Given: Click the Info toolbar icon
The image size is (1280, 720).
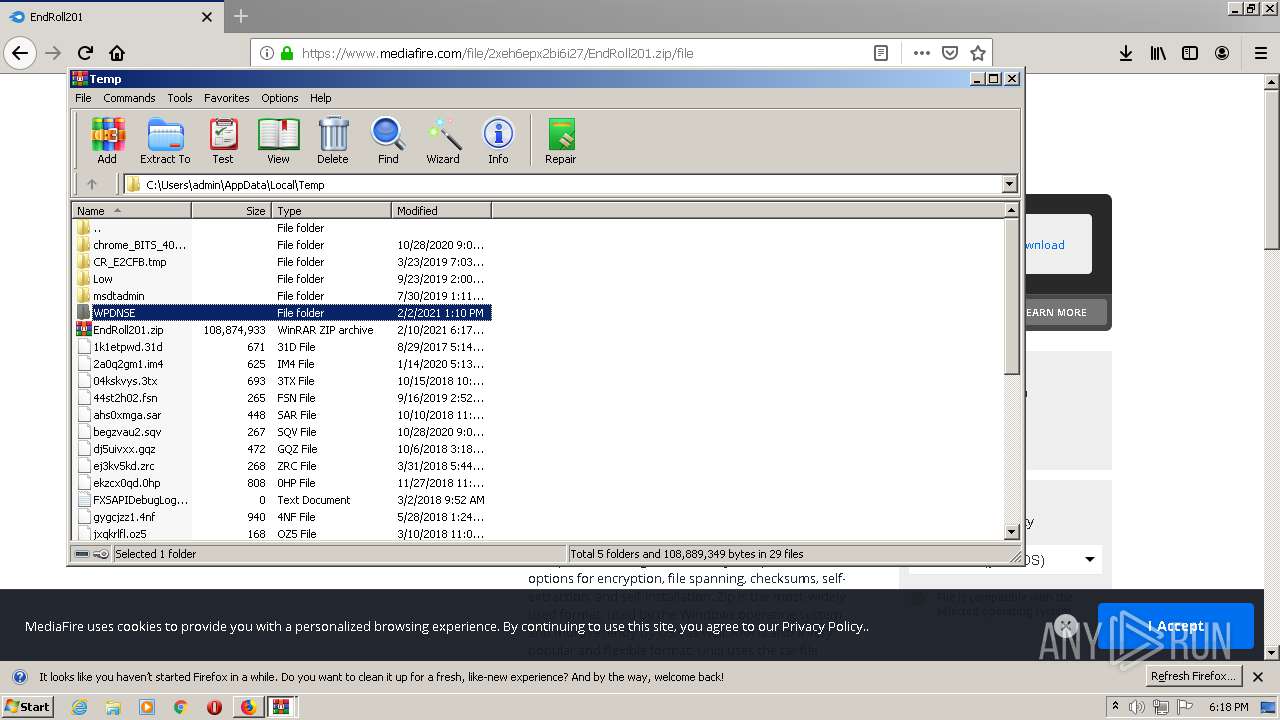Looking at the screenshot, I should 498,141.
